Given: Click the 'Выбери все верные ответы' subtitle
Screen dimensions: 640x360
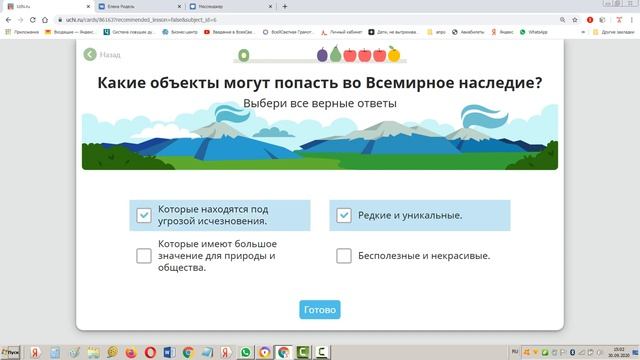Looking at the screenshot, I should click(x=320, y=103).
